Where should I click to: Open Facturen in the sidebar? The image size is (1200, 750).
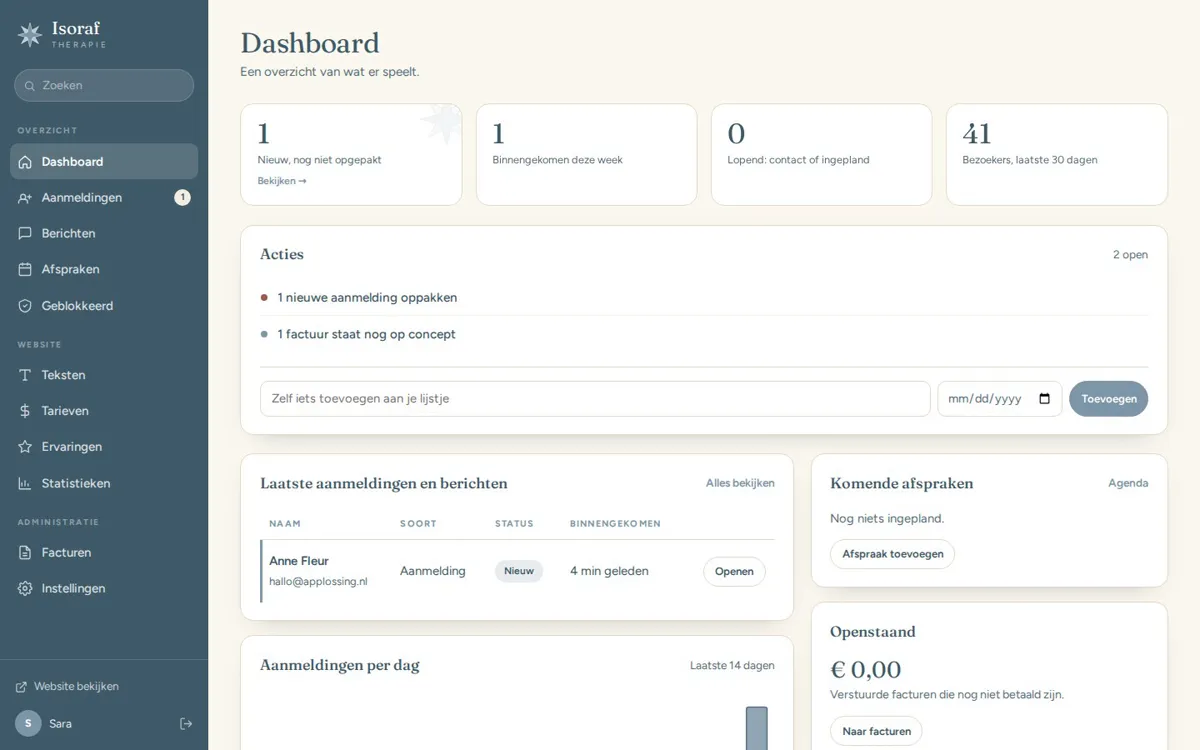pyautogui.click(x=104, y=552)
